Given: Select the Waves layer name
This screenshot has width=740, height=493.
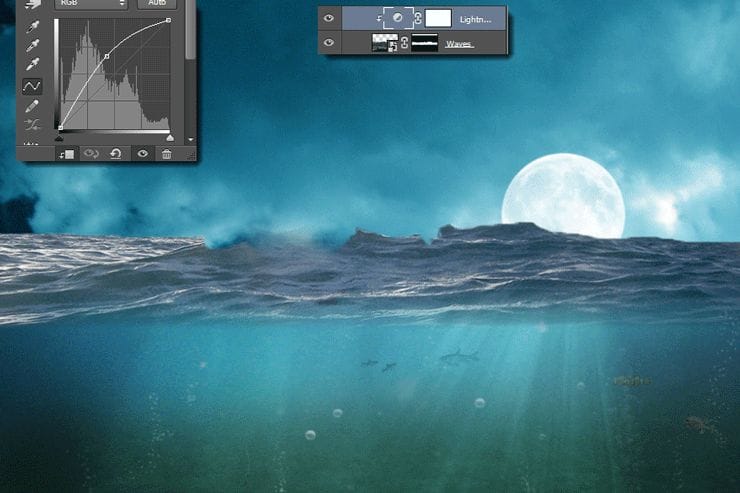Looking at the screenshot, I should 459,44.
